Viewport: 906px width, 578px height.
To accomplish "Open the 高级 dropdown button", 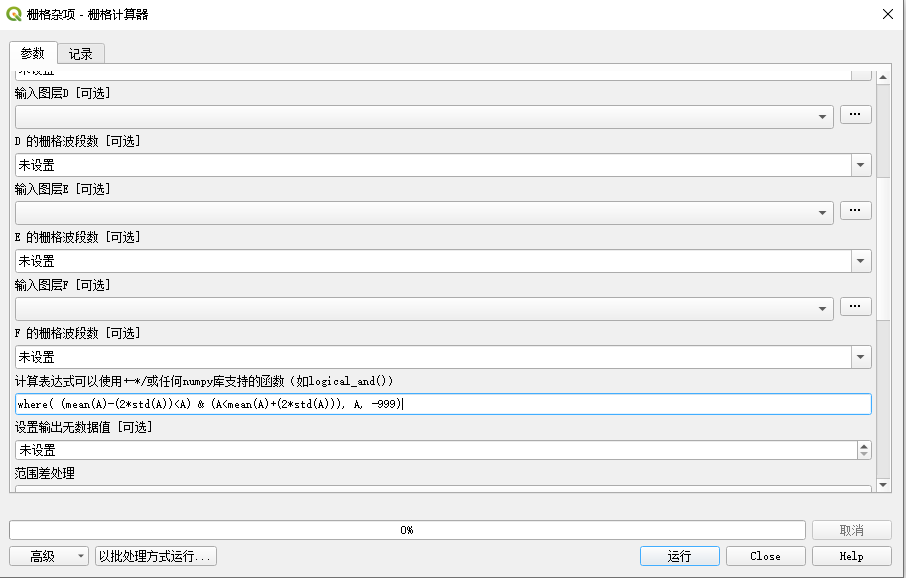I will tap(49, 556).
